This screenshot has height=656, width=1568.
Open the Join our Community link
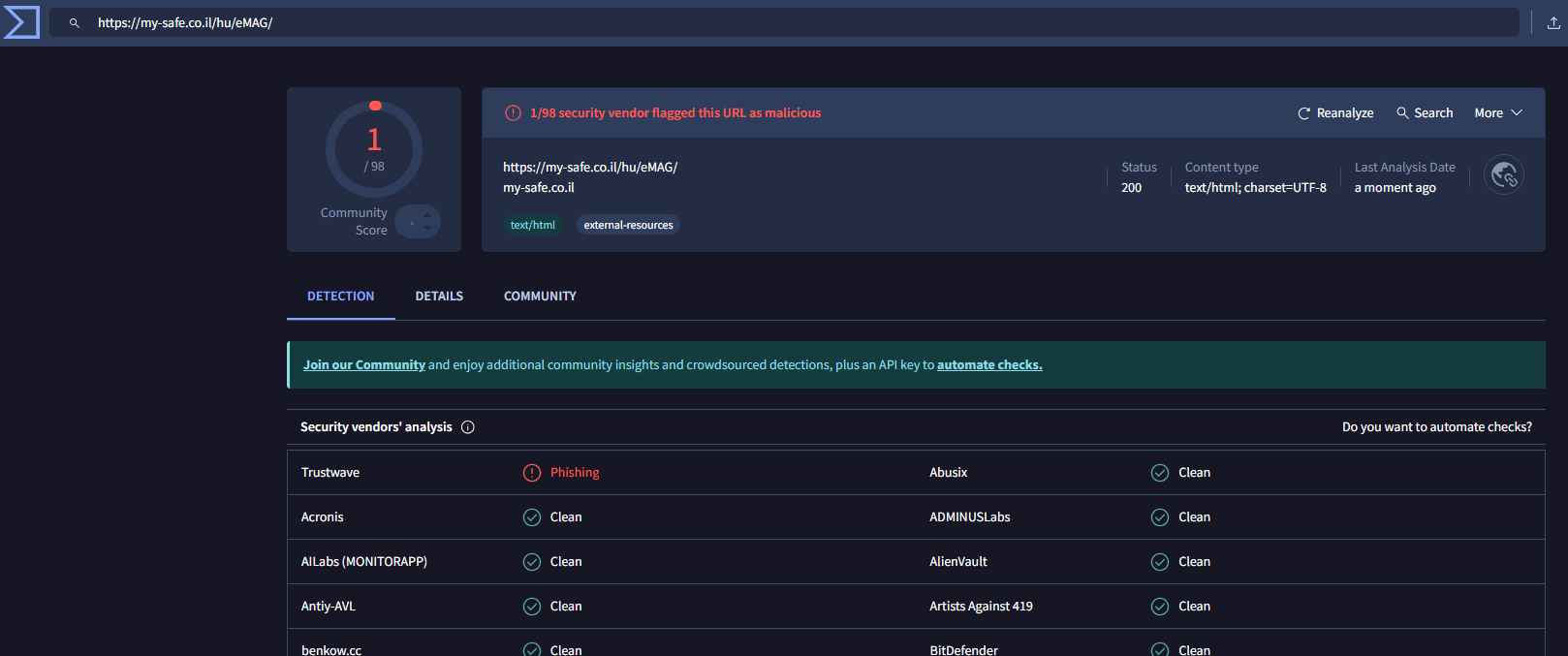(363, 365)
